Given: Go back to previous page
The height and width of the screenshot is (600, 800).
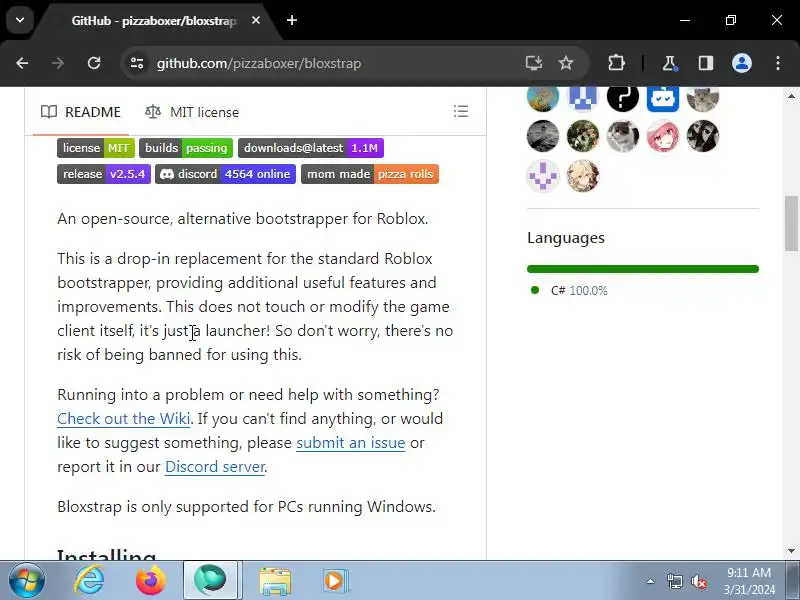Looking at the screenshot, I should click(22, 63).
